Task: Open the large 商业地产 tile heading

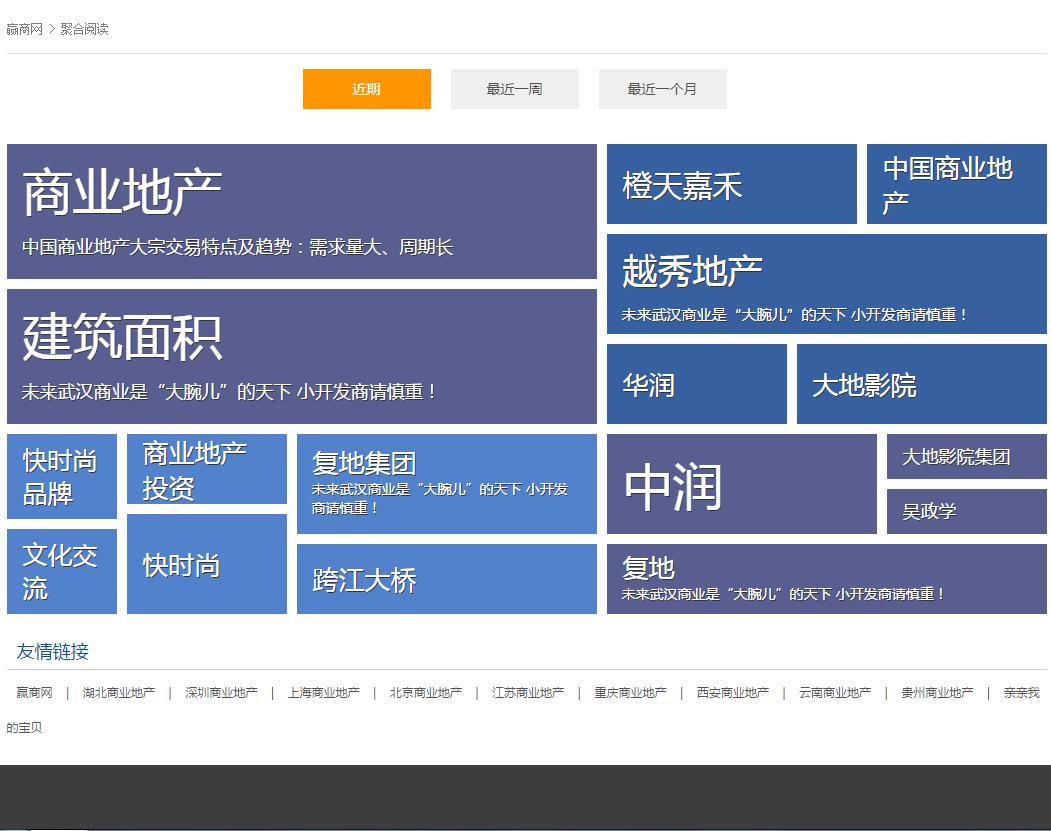Action: point(122,193)
